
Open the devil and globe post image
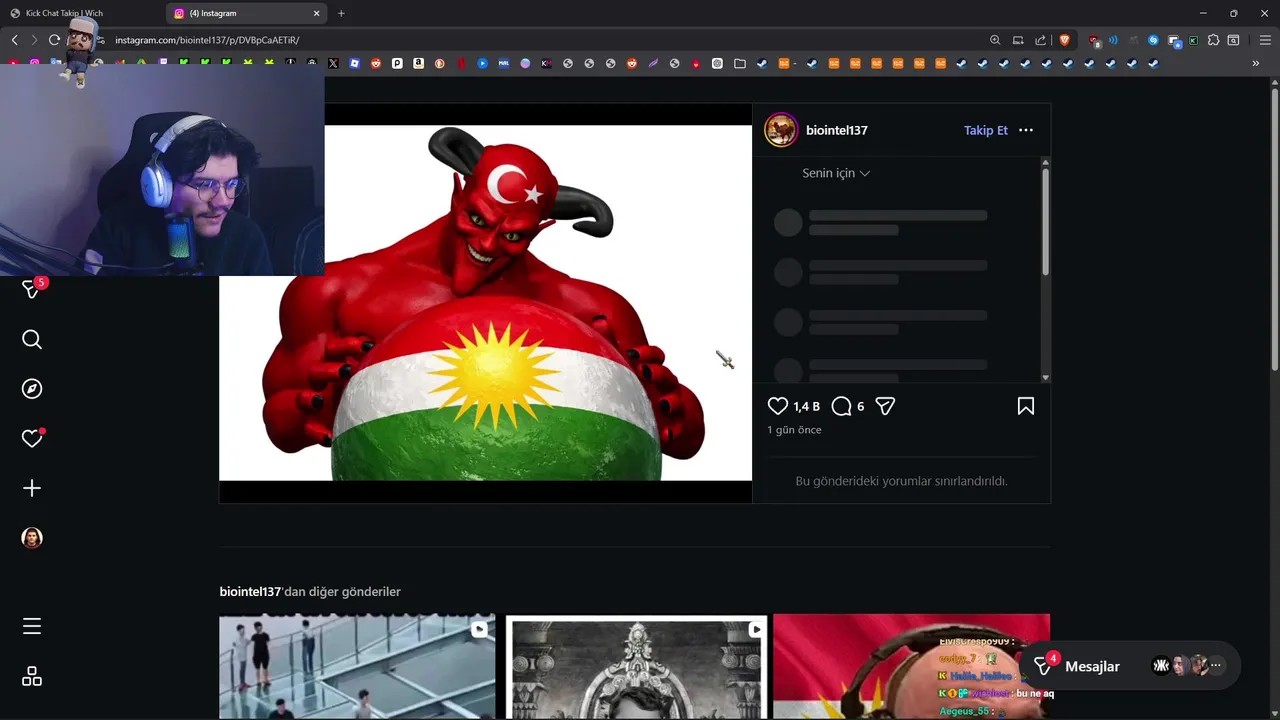click(x=486, y=303)
